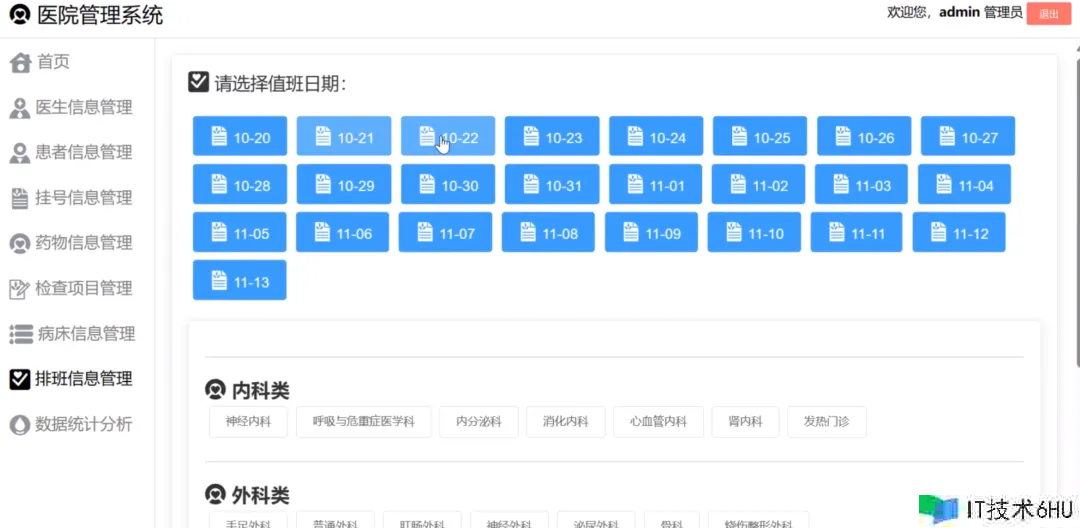Choose the 10-27 date button
Image resolution: width=1080 pixels, height=528 pixels.
(x=968, y=137)
